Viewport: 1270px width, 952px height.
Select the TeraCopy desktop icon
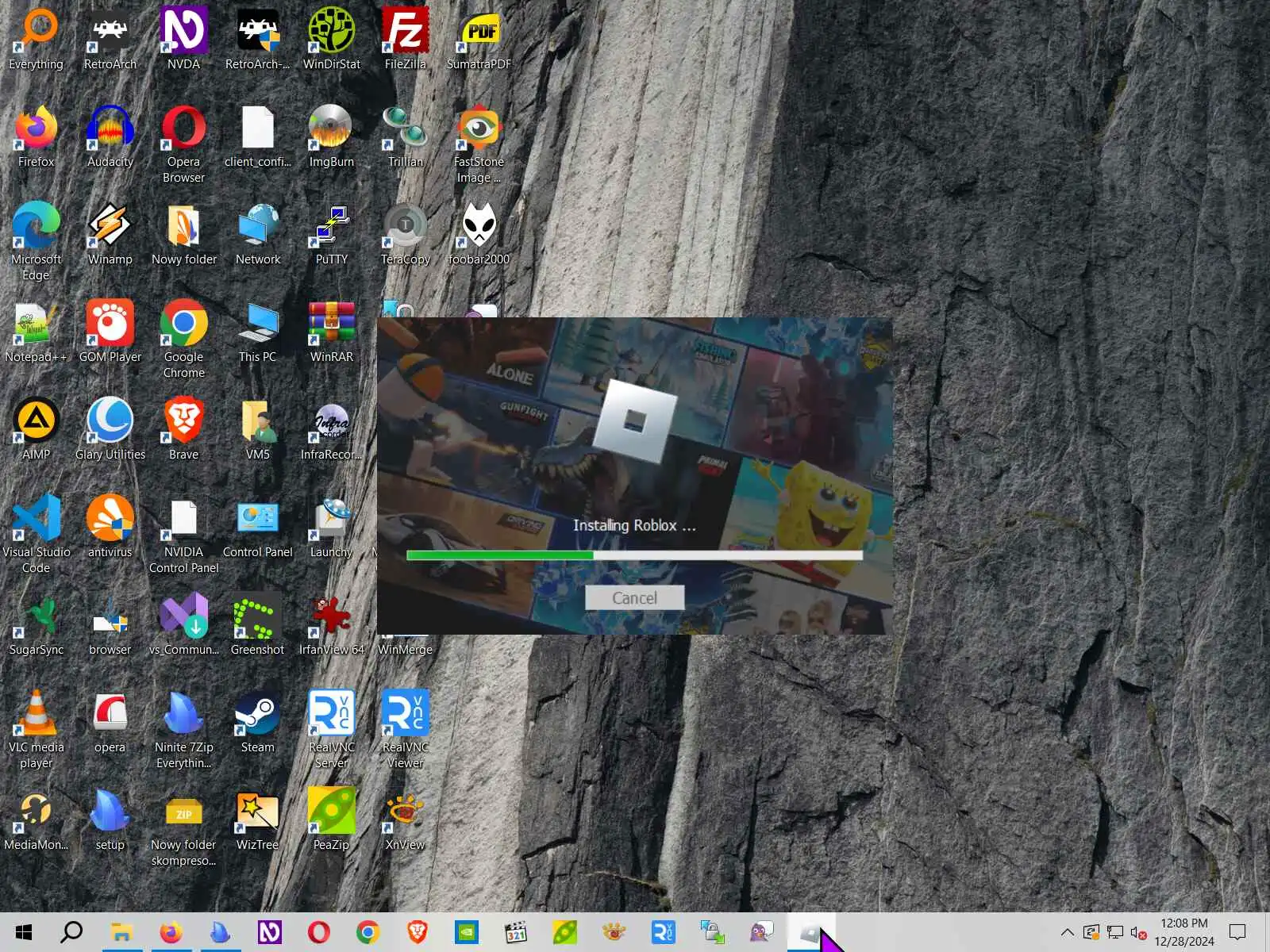[405, 234]
